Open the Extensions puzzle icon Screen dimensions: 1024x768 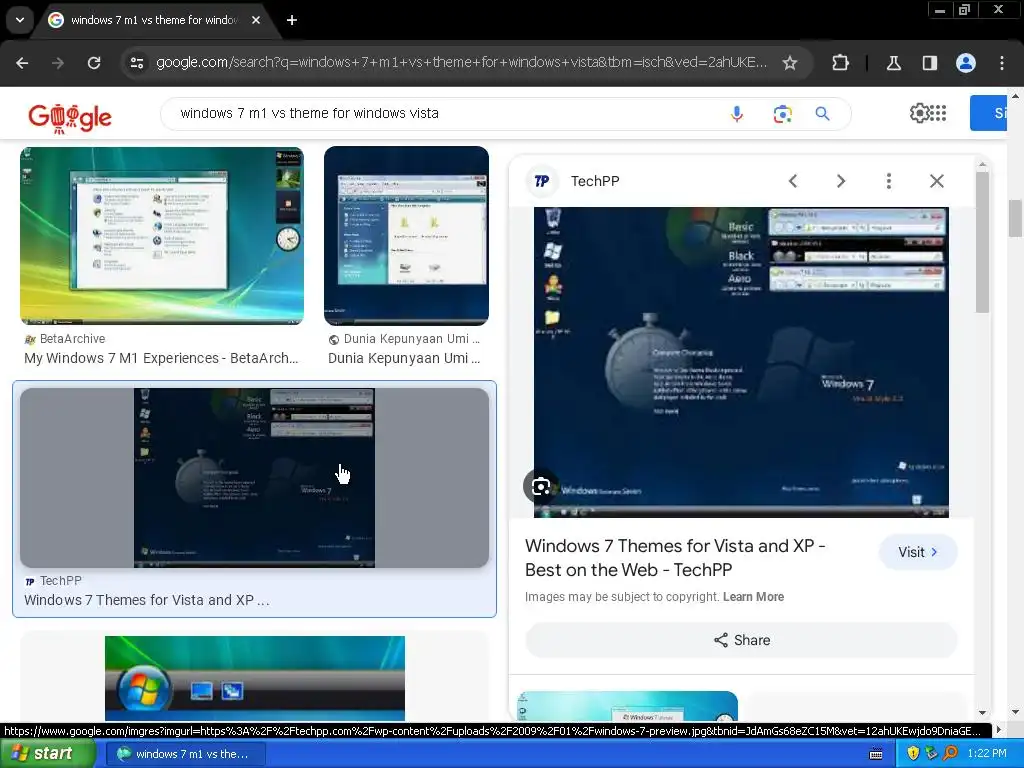tap(840, 63)
